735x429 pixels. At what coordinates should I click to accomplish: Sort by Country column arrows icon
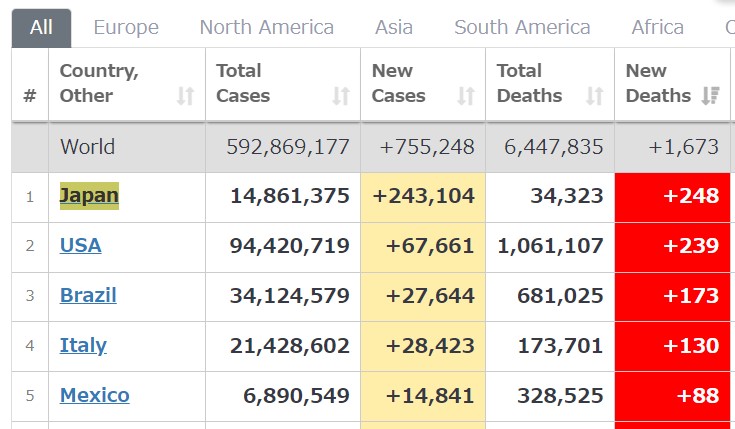[x=186, y=96]
